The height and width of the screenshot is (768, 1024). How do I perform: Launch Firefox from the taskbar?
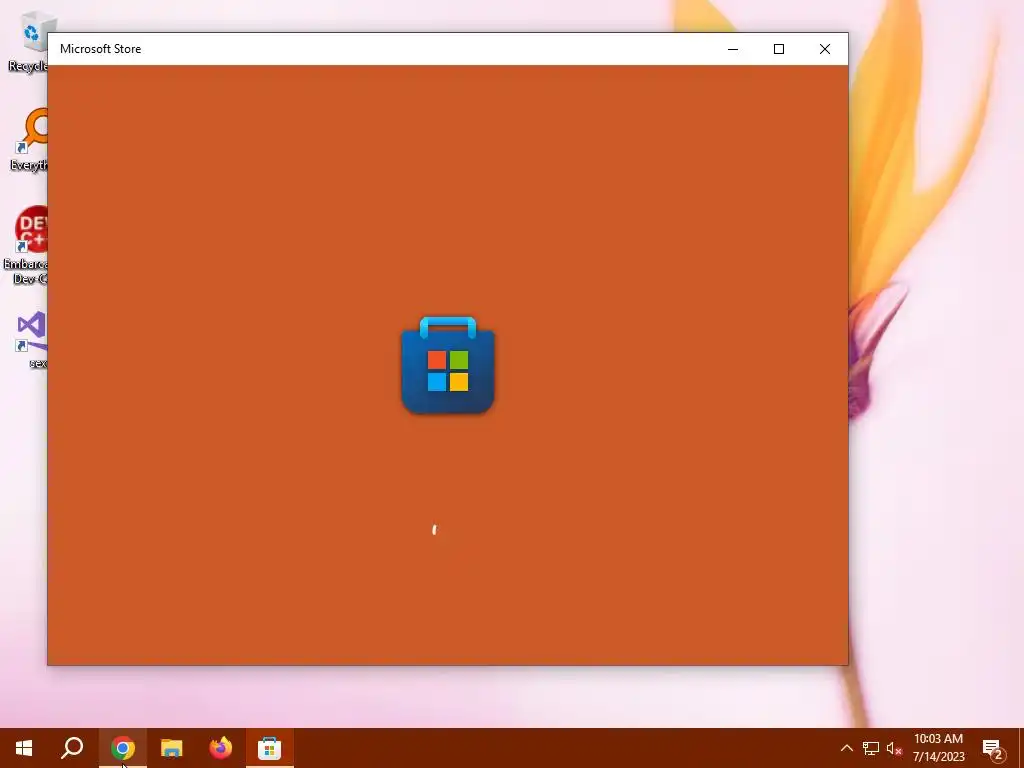coord(221,748)
